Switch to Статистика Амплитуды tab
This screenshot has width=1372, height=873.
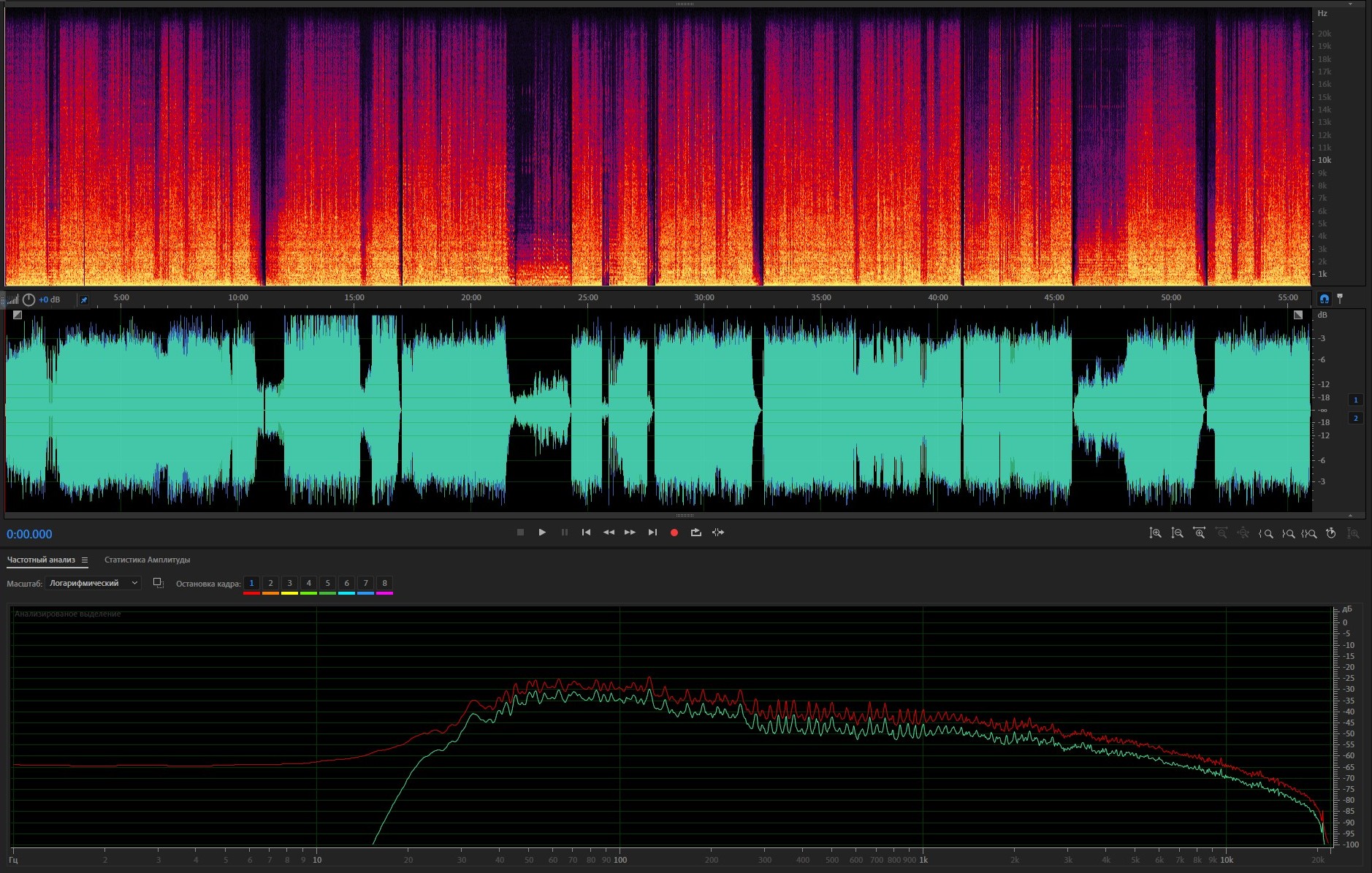click(147, 560)
